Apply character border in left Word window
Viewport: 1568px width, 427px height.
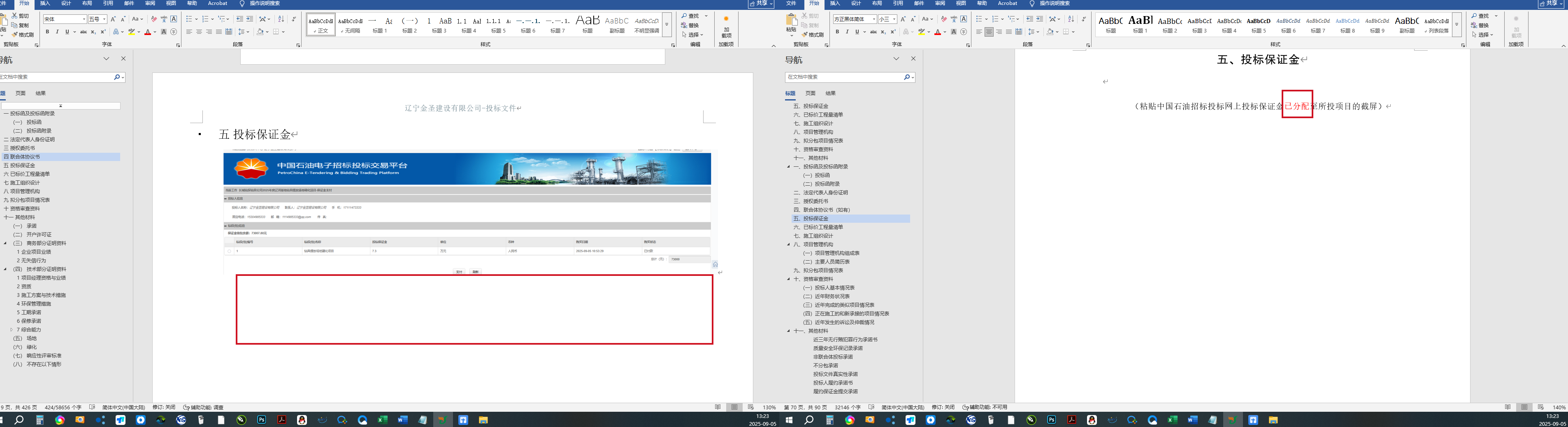[x=174, y=19]
